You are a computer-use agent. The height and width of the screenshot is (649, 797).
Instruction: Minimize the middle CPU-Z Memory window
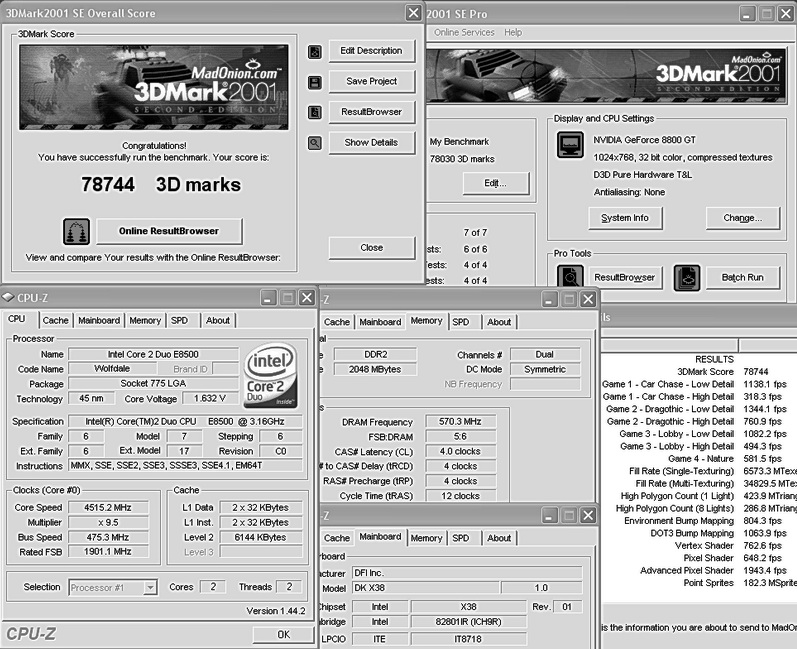click(549, 299)
